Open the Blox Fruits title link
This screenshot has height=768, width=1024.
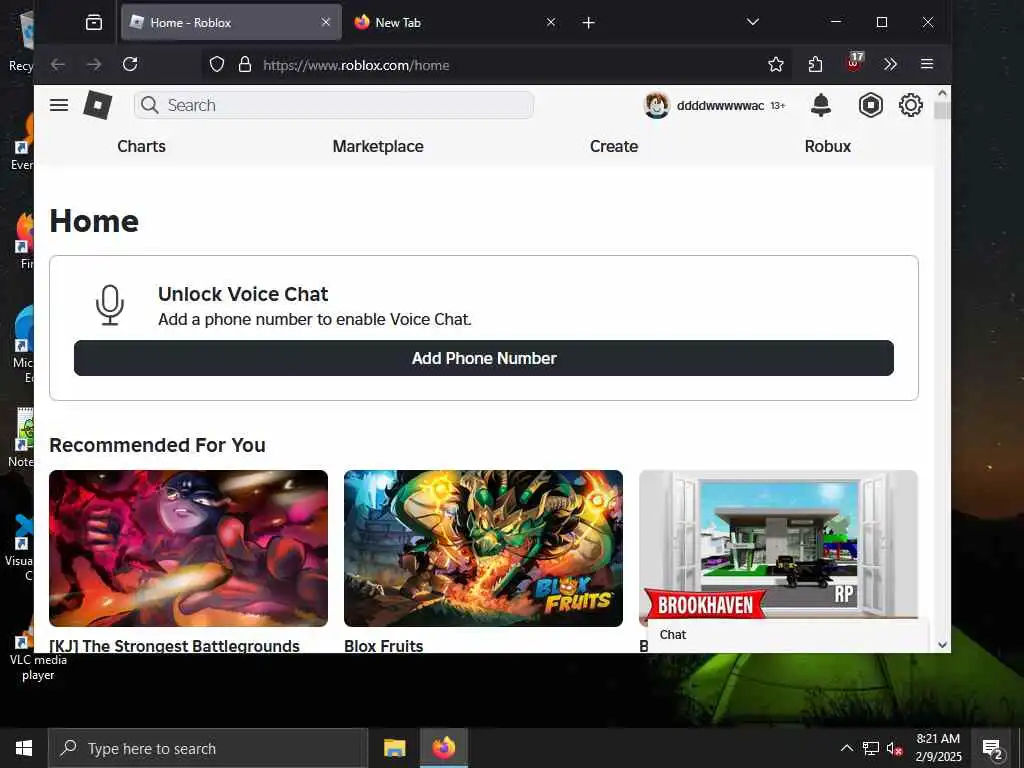pyautogui.click(x=383, y=645)
